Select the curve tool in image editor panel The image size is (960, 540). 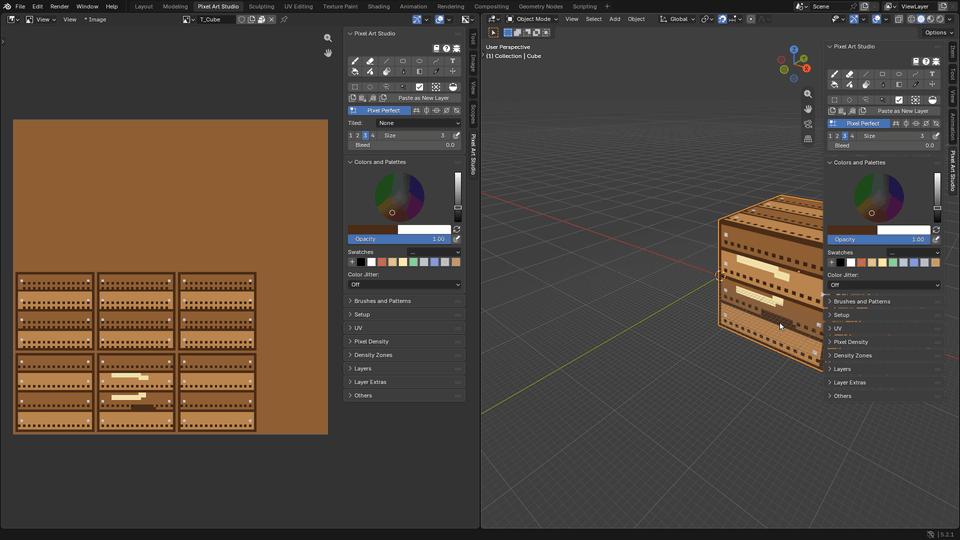(x=436, y=61)
